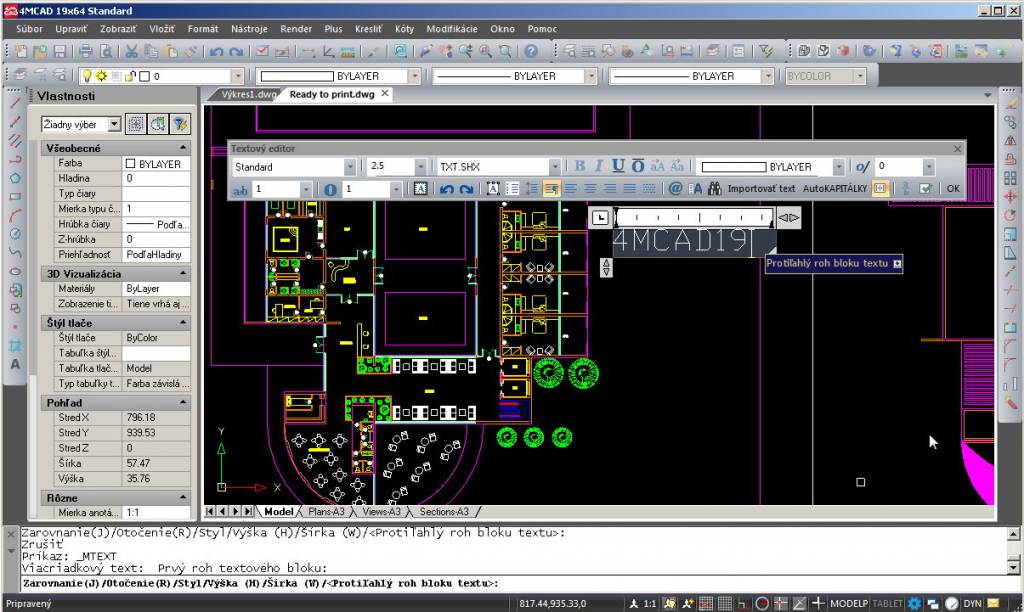Toggle the grid display in the status bar

click(x=725, y=604)
